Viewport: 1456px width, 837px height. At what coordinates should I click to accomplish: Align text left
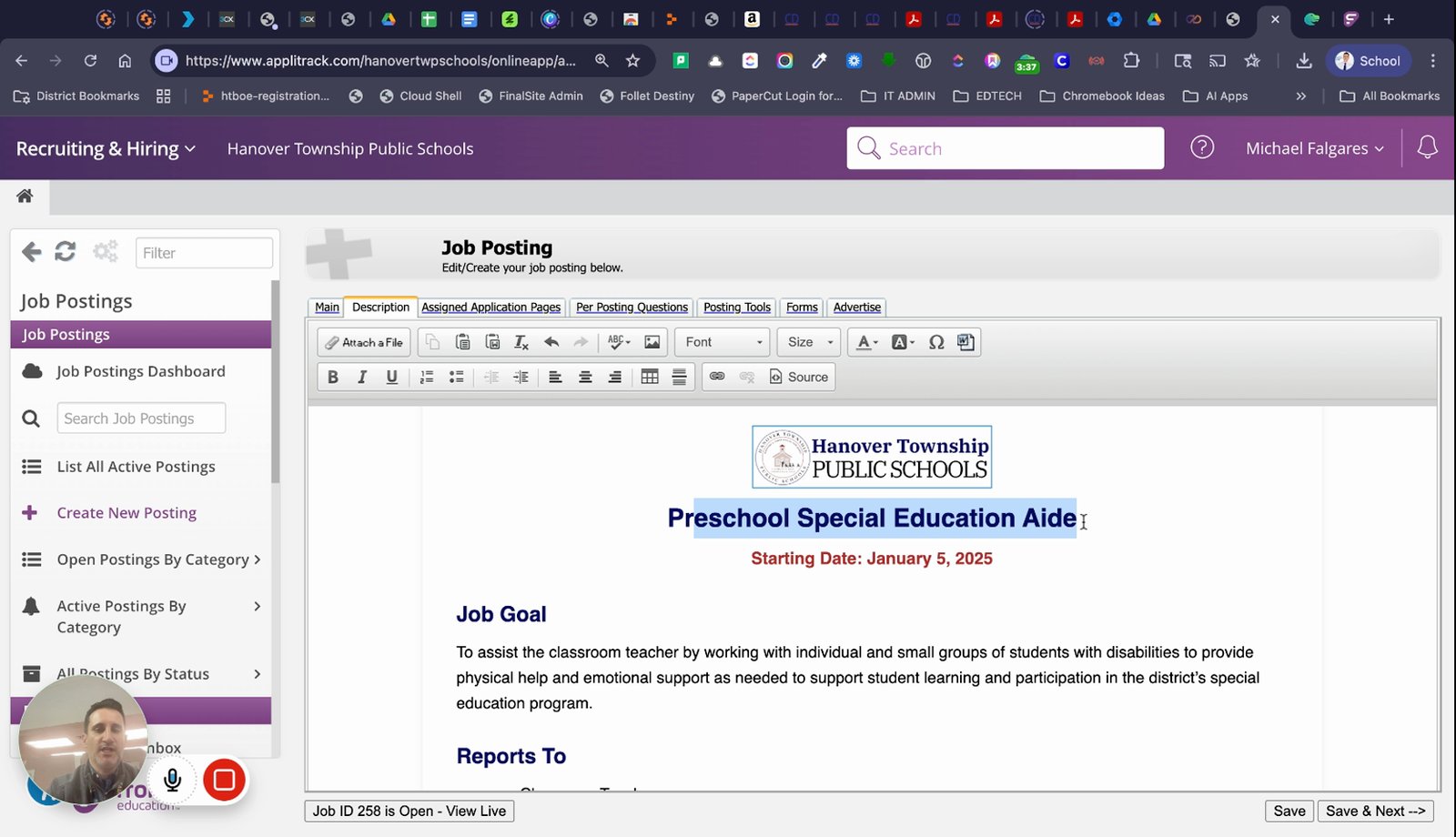pos(555,377)
